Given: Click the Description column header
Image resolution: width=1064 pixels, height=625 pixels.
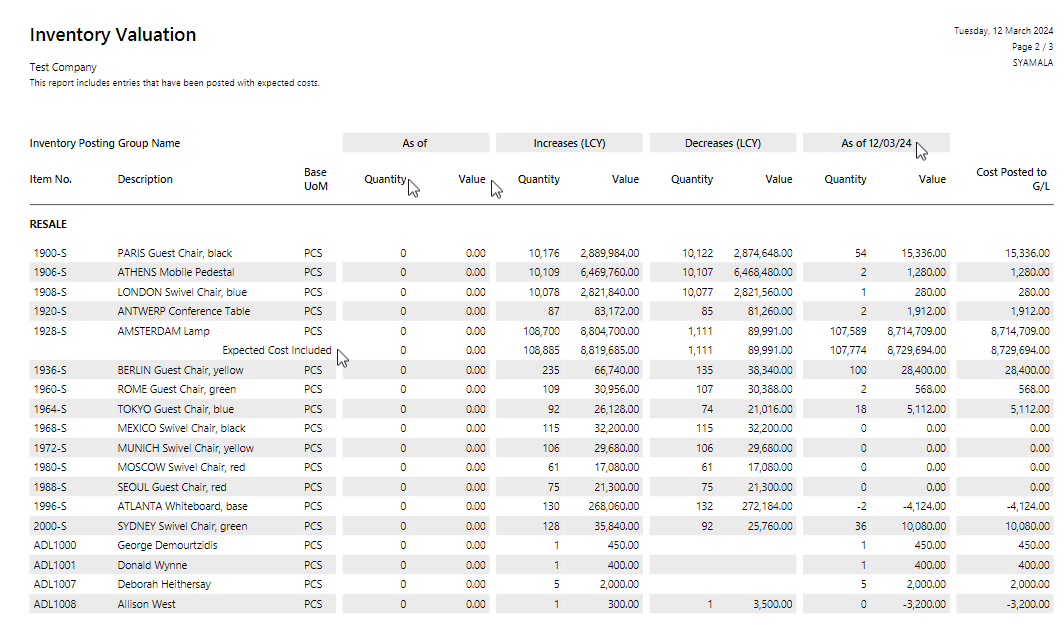Looking at the screenshot, I should point(146,179).
